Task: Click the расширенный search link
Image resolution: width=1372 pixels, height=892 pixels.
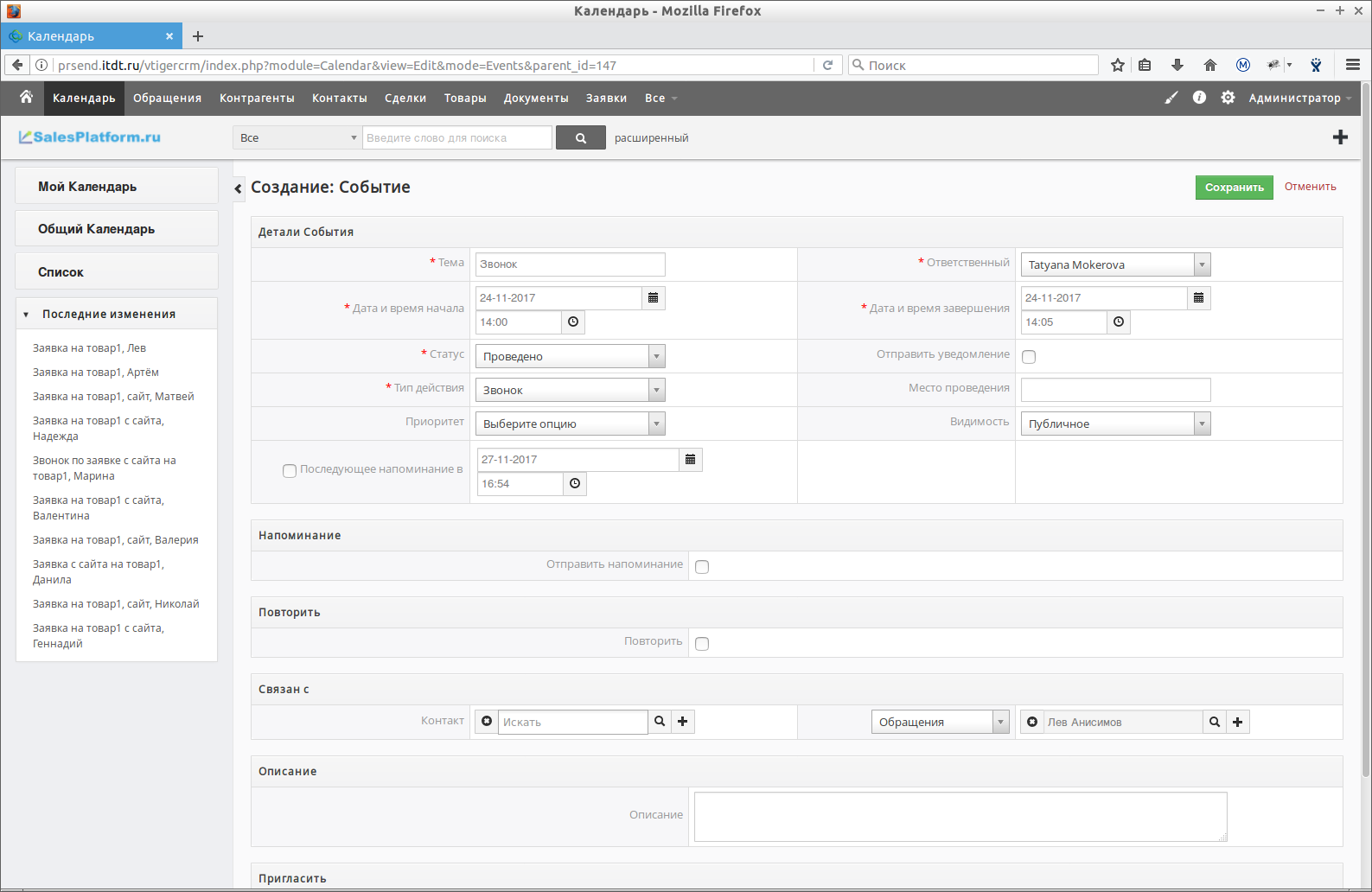Action: point(651,137)
